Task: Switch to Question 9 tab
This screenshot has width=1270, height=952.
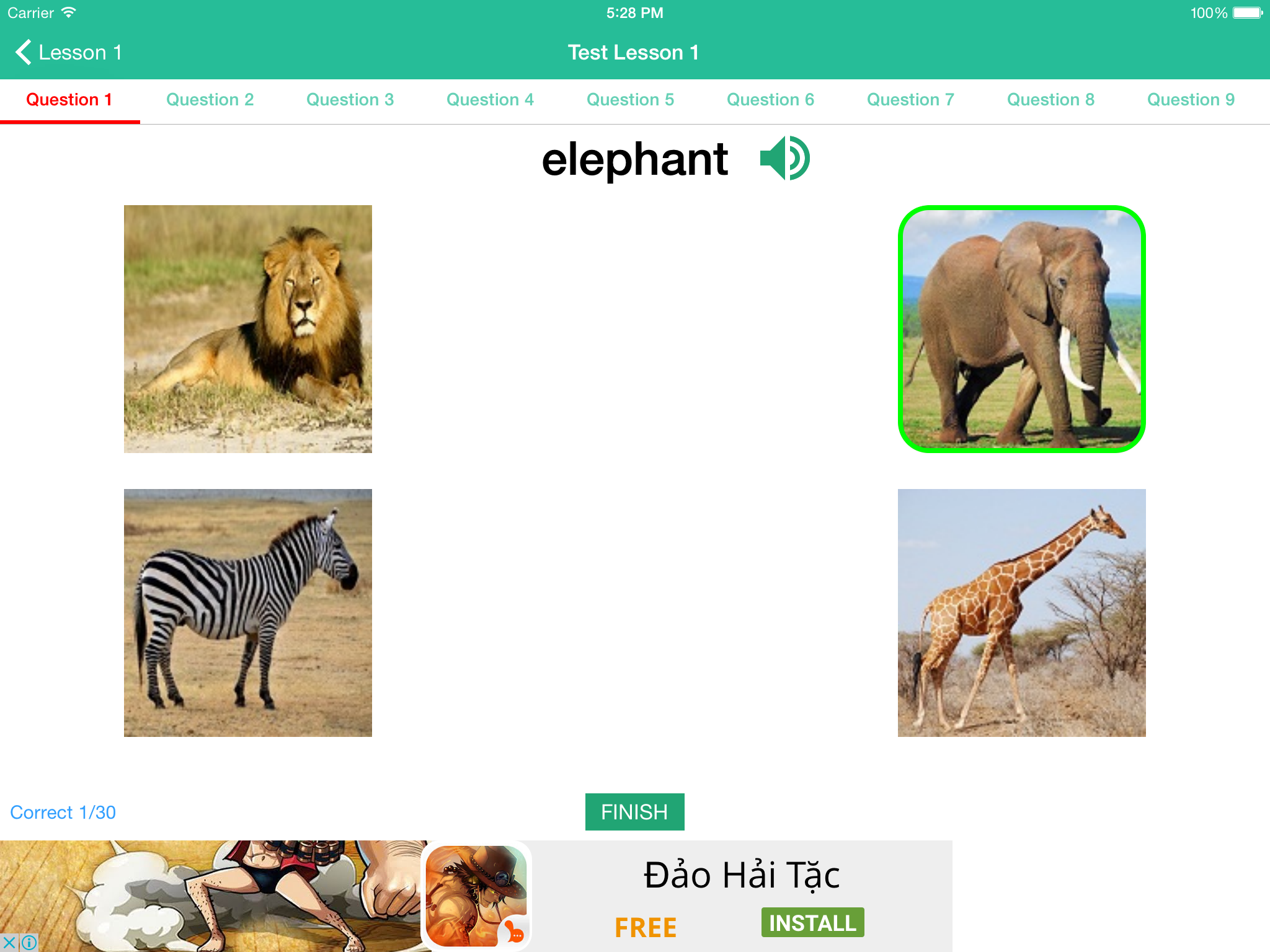Action: 1191,100
